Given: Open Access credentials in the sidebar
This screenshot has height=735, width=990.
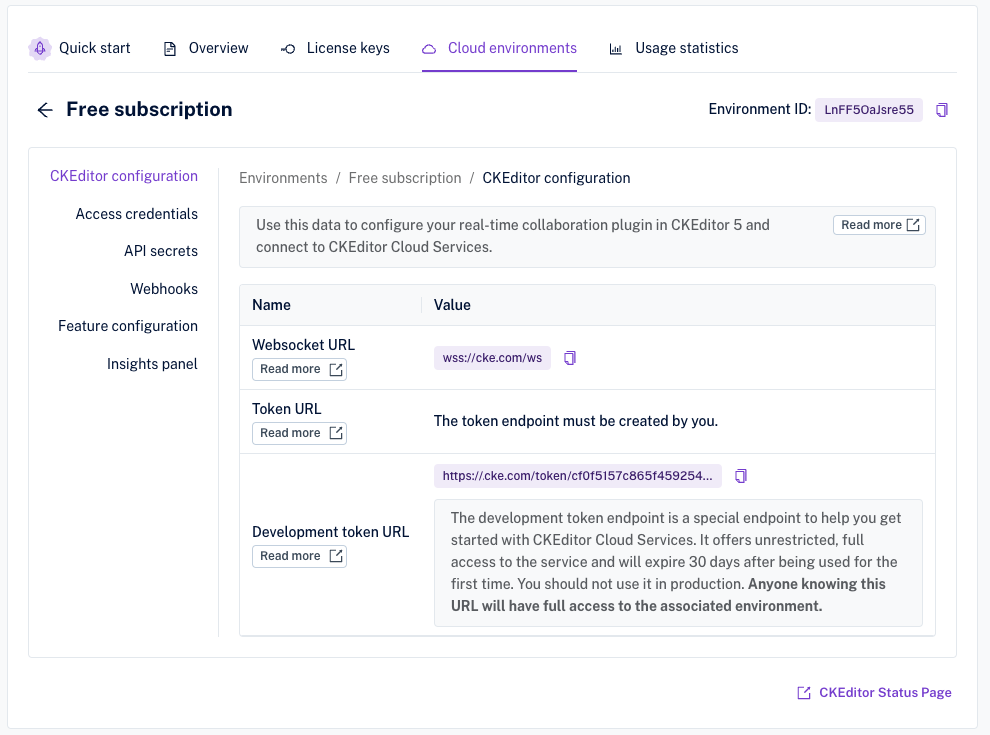Looking at the screenshot, I should [136, 214].
